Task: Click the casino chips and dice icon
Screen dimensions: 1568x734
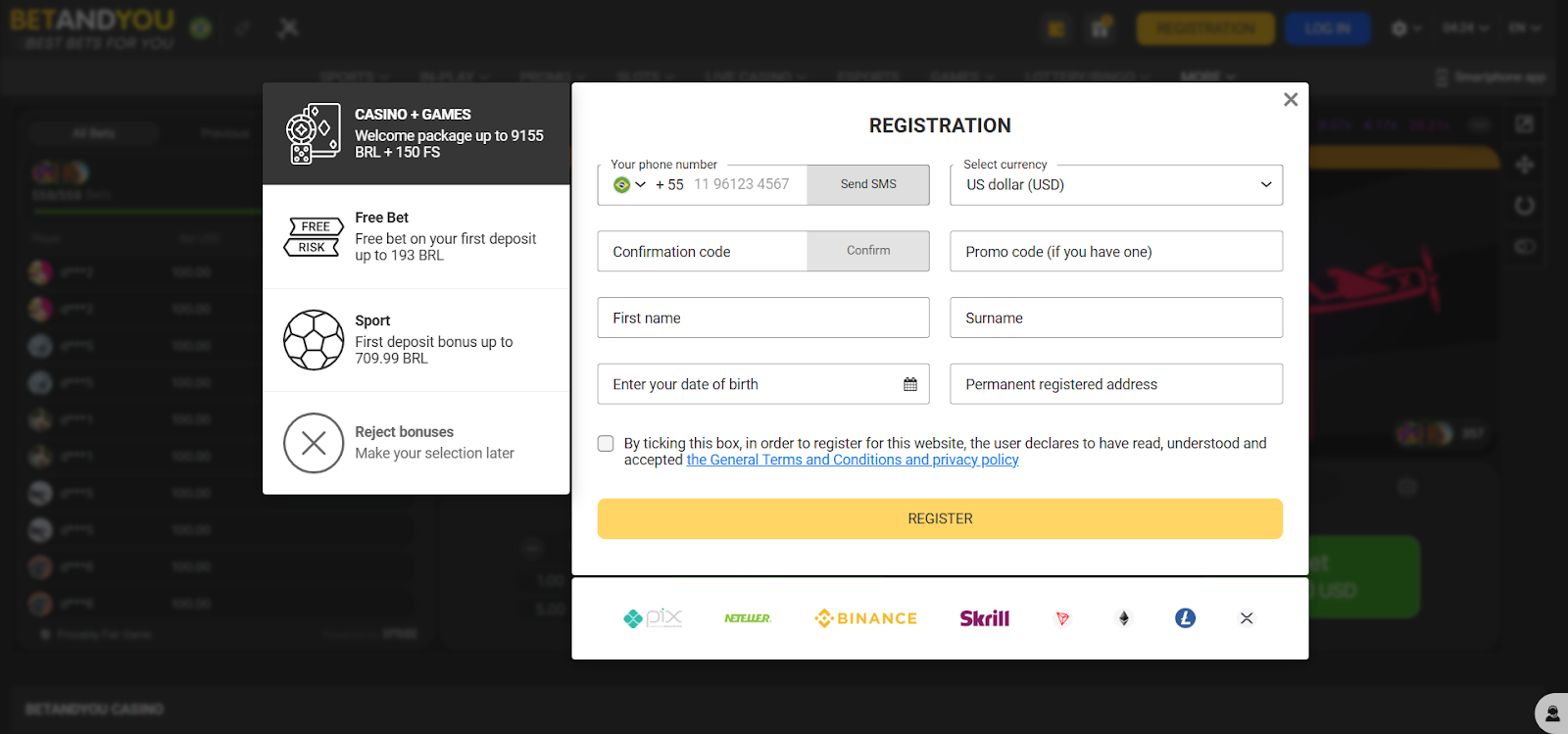Action: (x=314, y=133)
